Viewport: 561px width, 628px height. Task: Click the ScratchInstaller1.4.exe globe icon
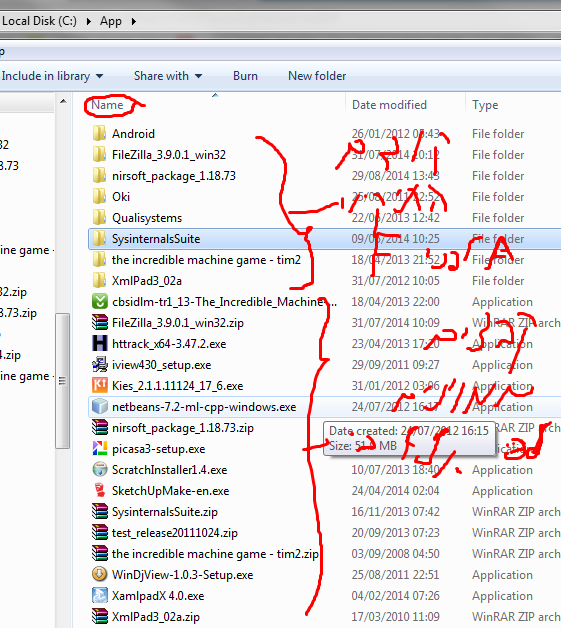(x=100, y=469)
